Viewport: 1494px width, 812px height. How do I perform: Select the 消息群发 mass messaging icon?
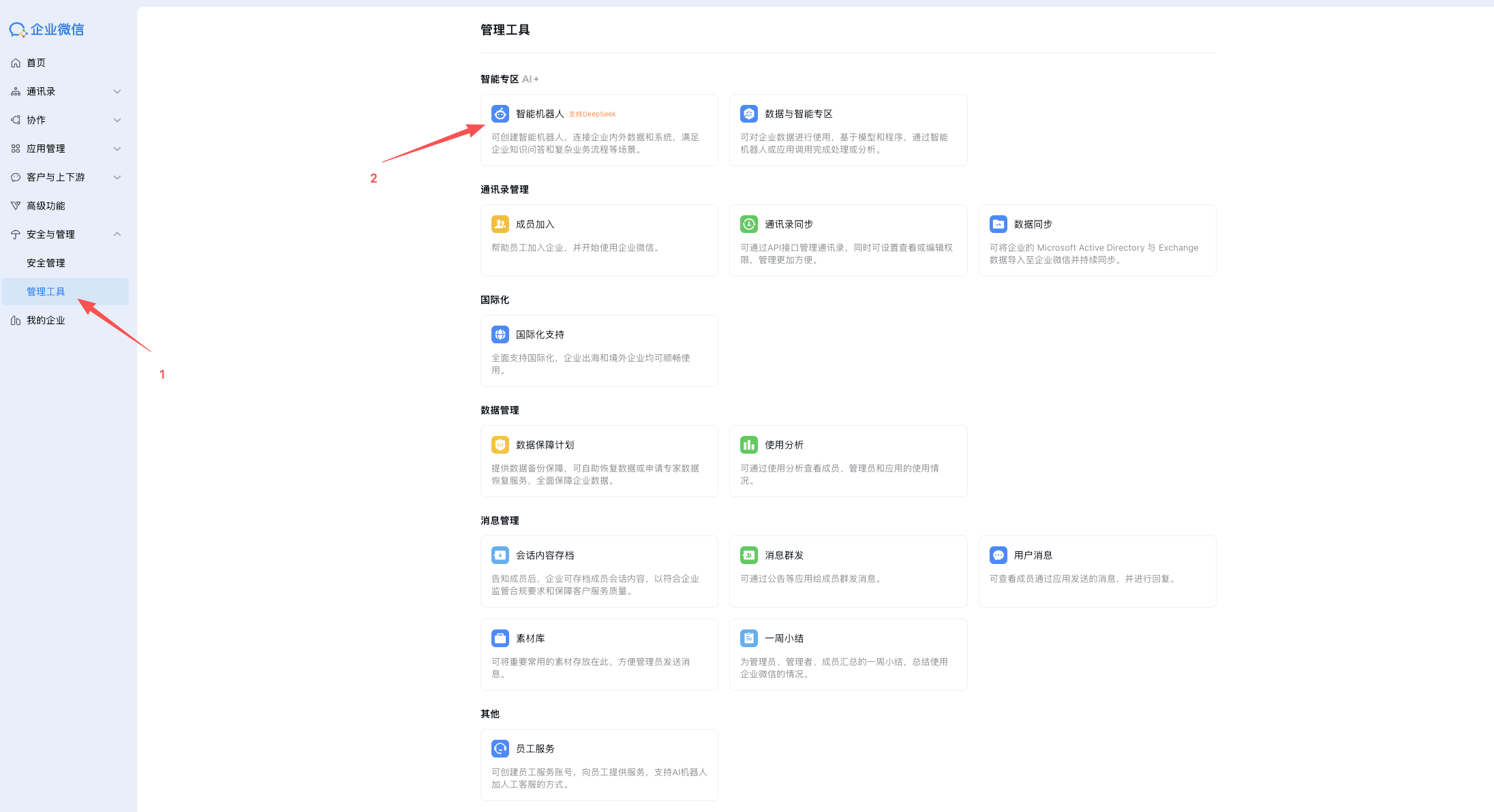coord(748,555)
